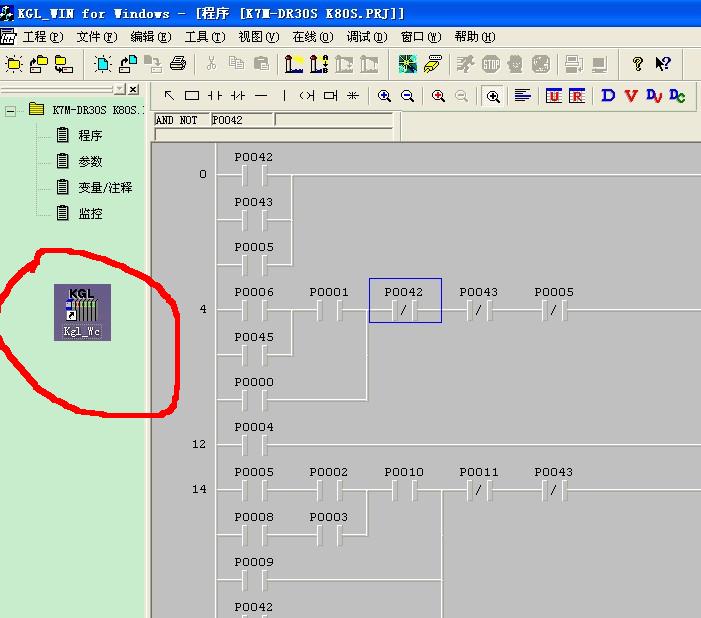
Task: Click the first zoom in magnifier icon
Action: tap(385, 96)
